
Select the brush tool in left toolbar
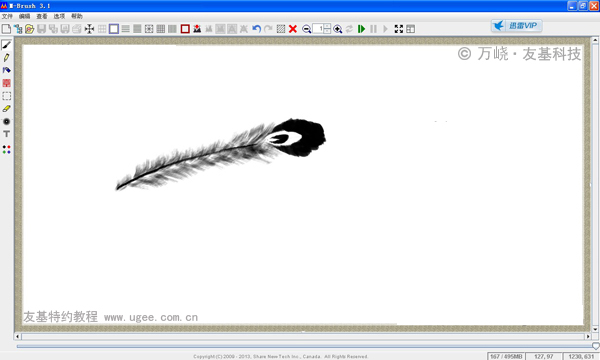[7, 45]
